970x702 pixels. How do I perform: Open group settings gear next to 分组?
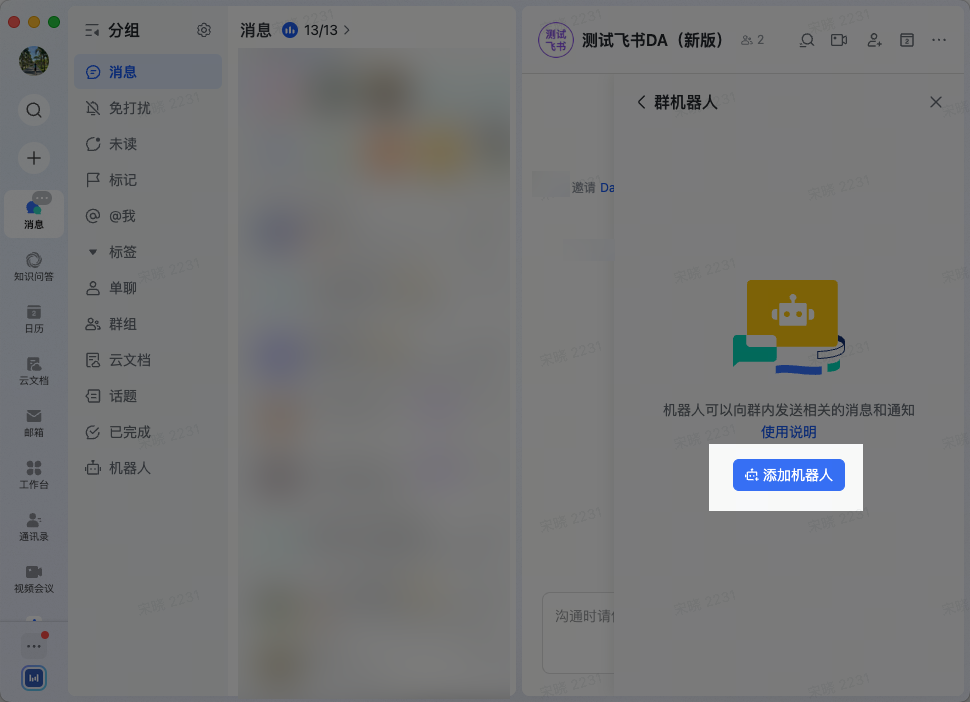tap(204, 30)
